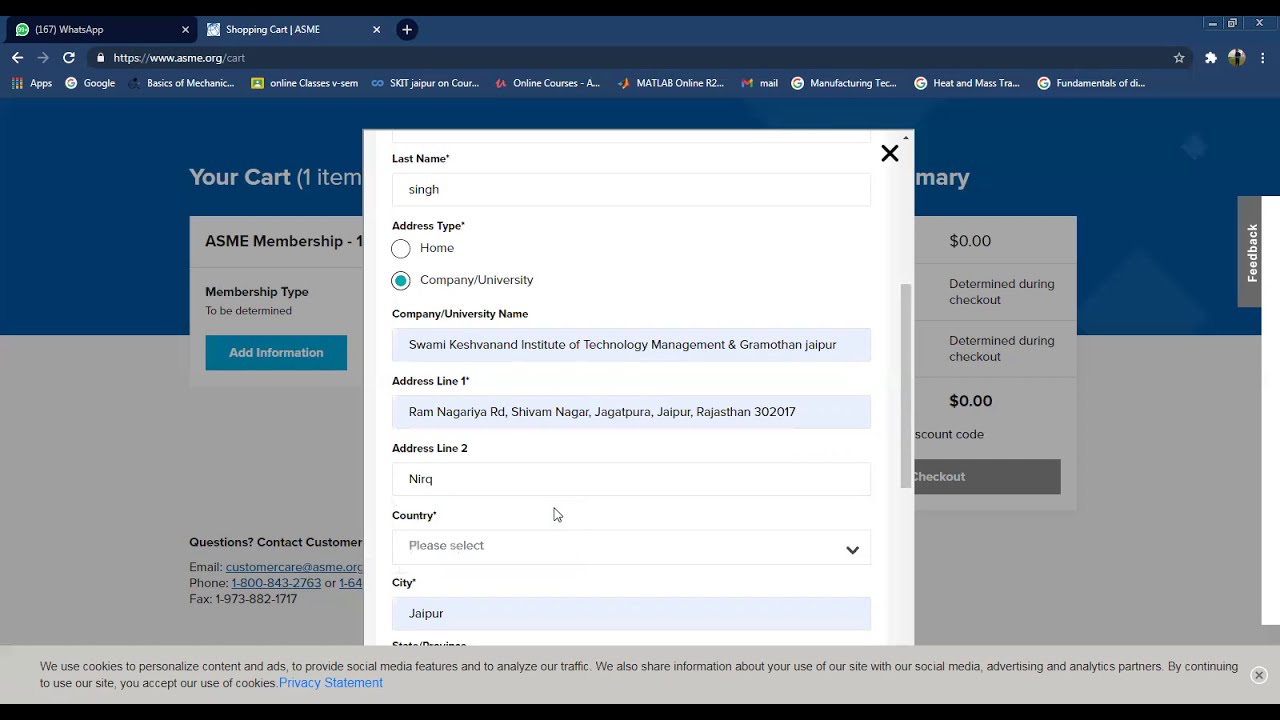1280x720 pixels.
Task: Click the 'Membership Type' label in cart
Action: (257, 292)
